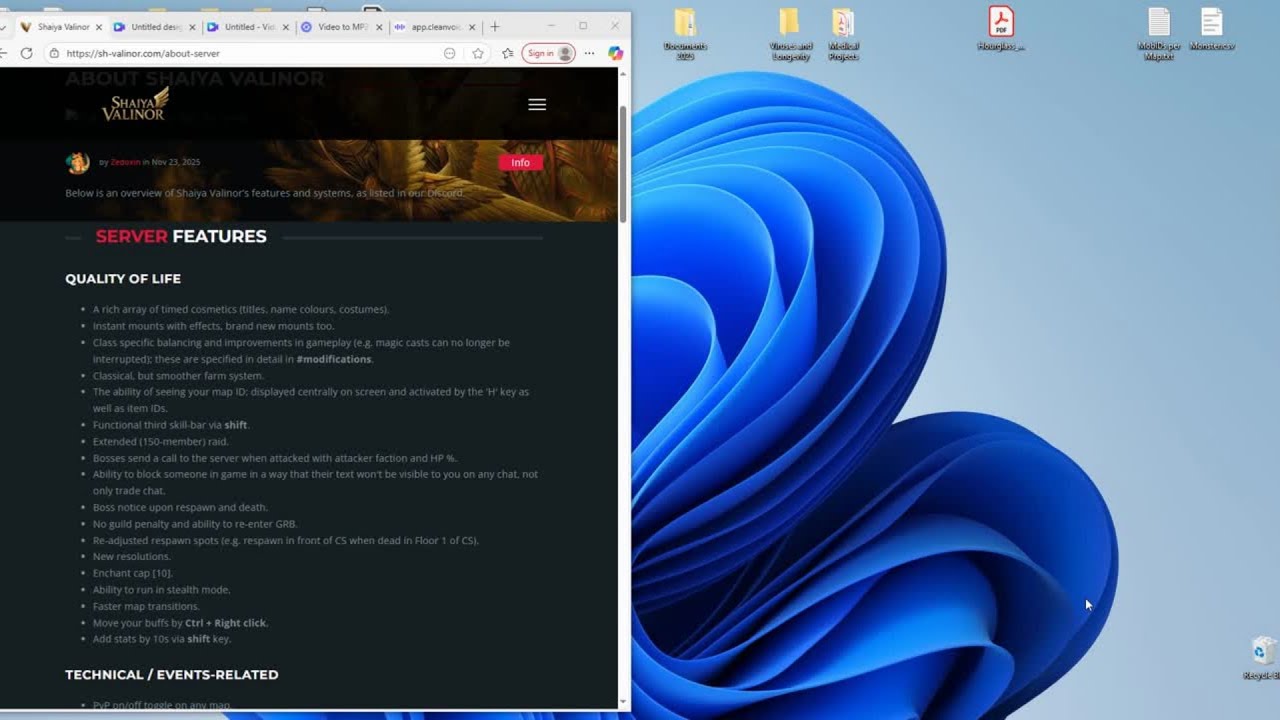Click 'No guild penalty' list item
The height and width of the screenshot is (720, 1280).
point(195,524)
